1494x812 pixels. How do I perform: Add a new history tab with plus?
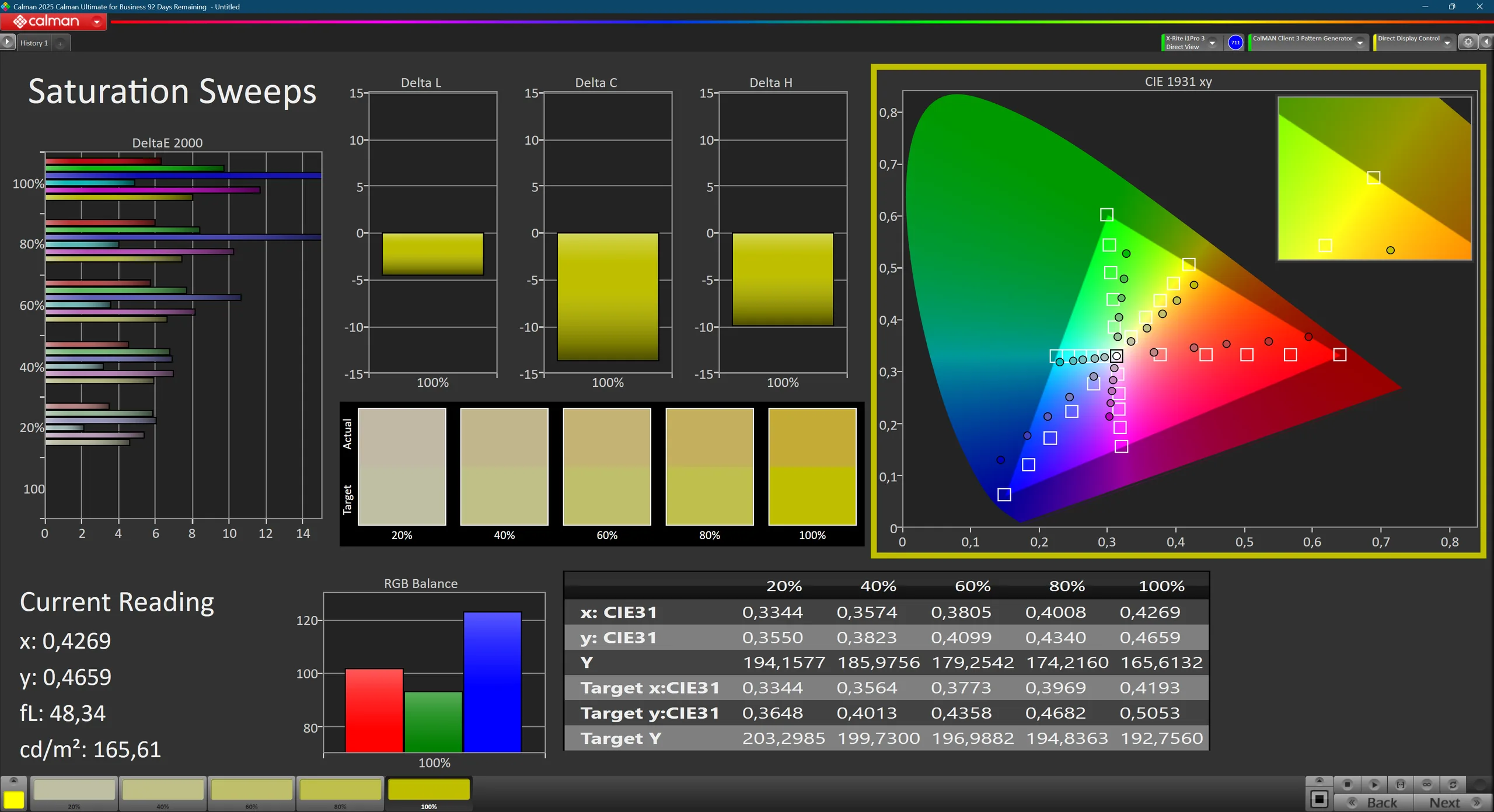60,43
